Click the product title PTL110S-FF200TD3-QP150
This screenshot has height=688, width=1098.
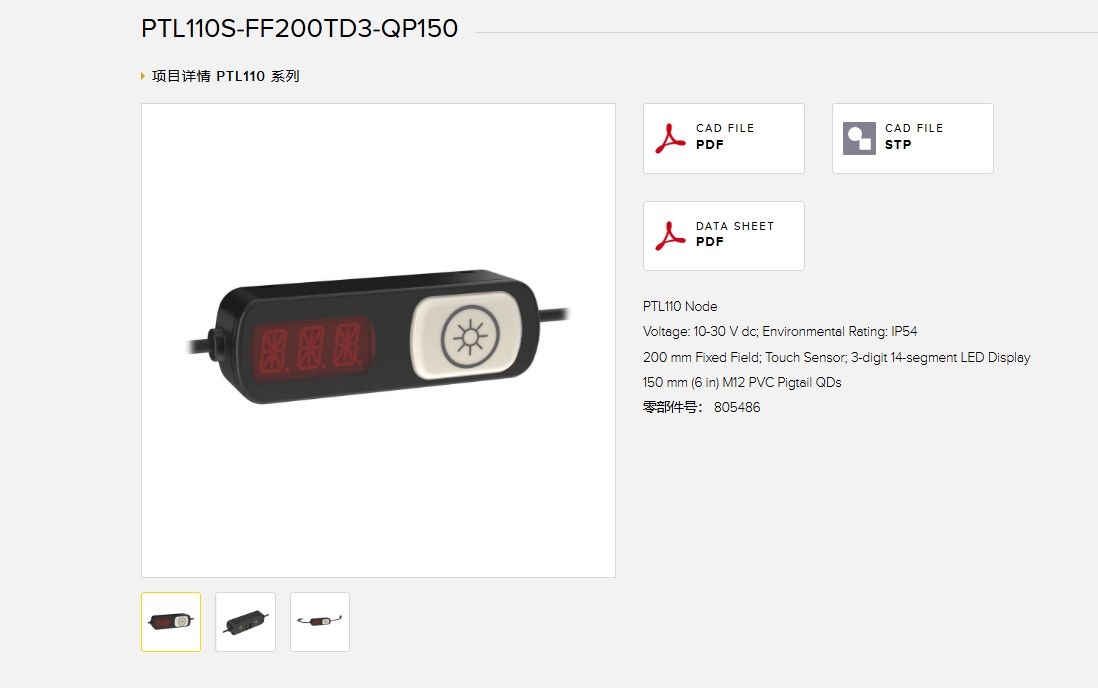pyautogui.click(x=300, y=28)
